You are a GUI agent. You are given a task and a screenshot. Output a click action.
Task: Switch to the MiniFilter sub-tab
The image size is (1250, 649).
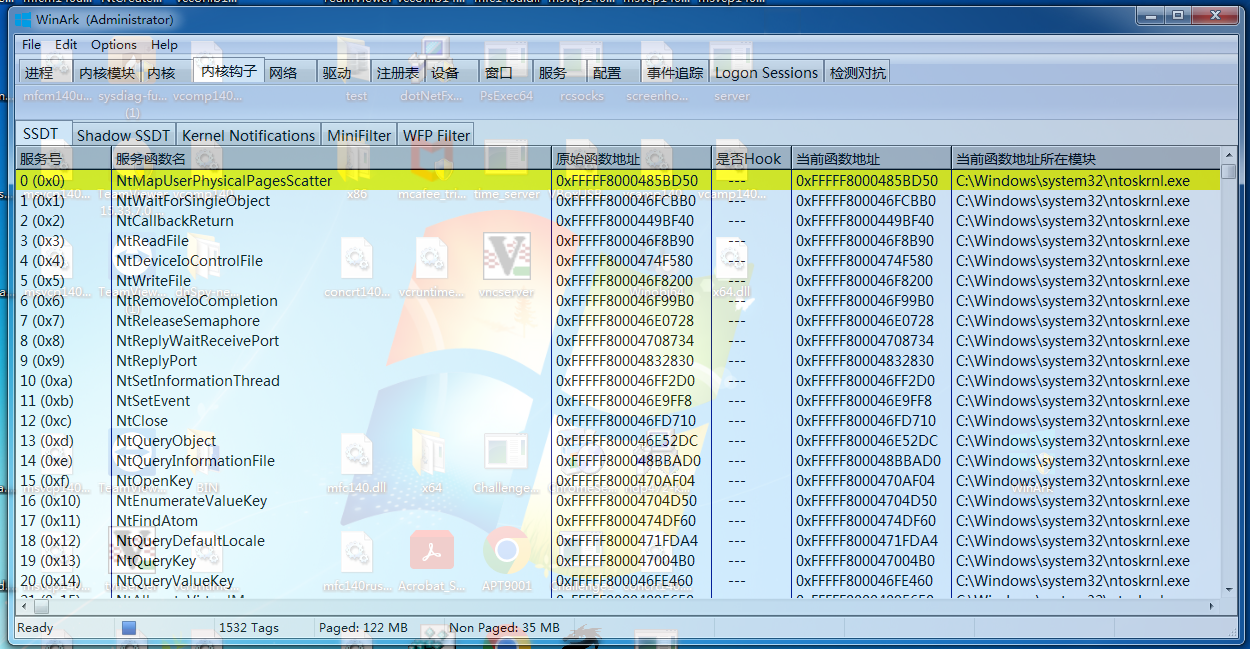[x=359, y=135]
